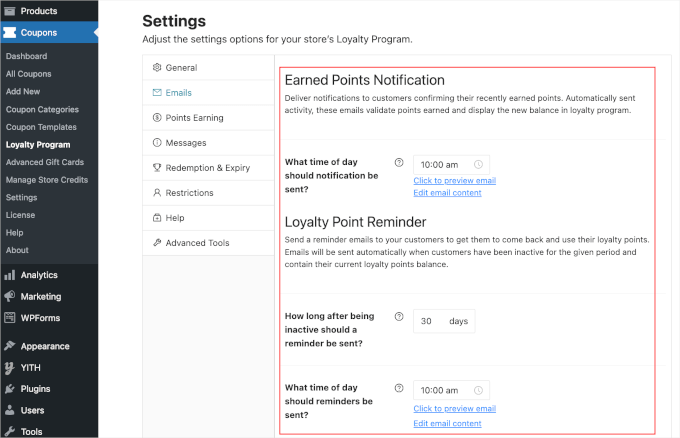Open the Points Earning settings tab
680x438 pixels.
click(x=194, y=118)
